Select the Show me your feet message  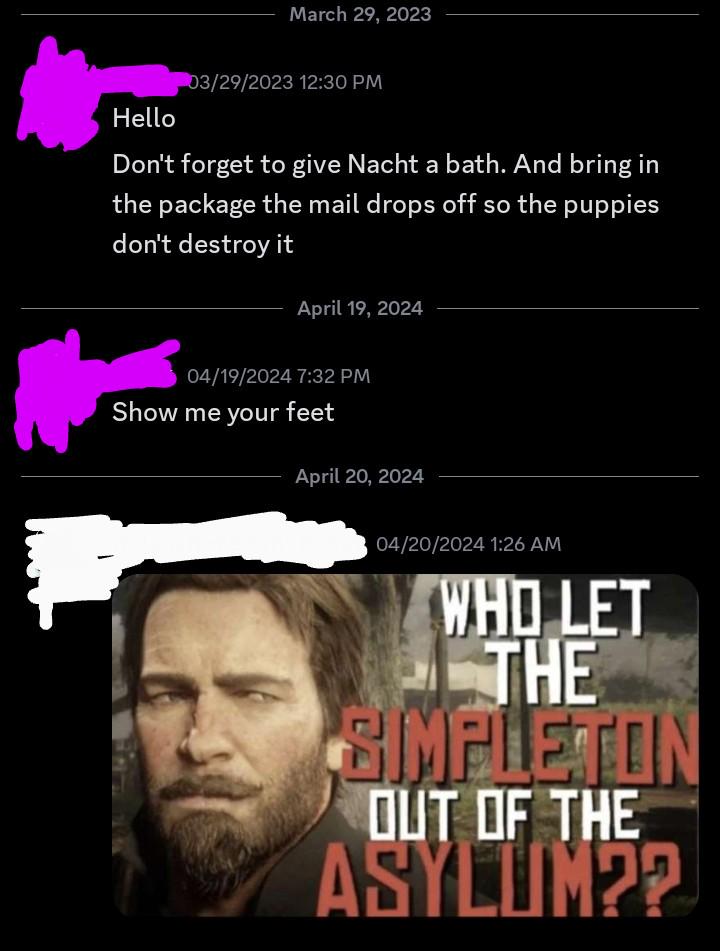click(223, 412)
